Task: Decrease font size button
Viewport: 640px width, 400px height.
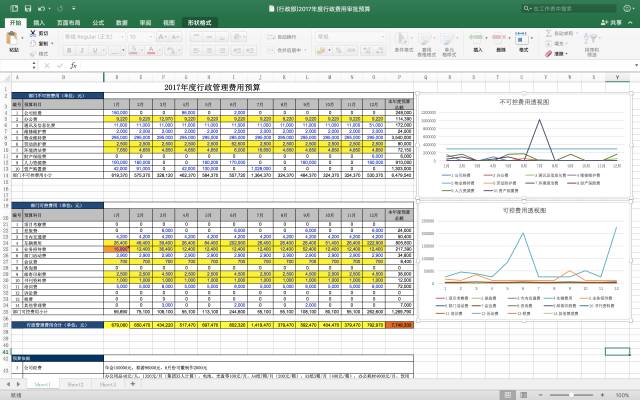Action: click(176, 37)
